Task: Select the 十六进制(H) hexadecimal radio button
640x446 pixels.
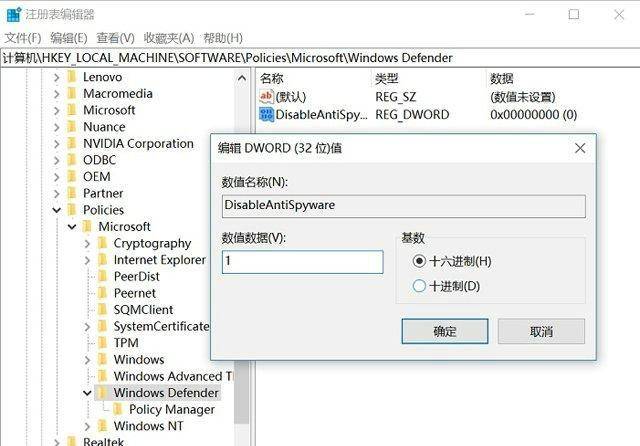Action: (419, 261)
